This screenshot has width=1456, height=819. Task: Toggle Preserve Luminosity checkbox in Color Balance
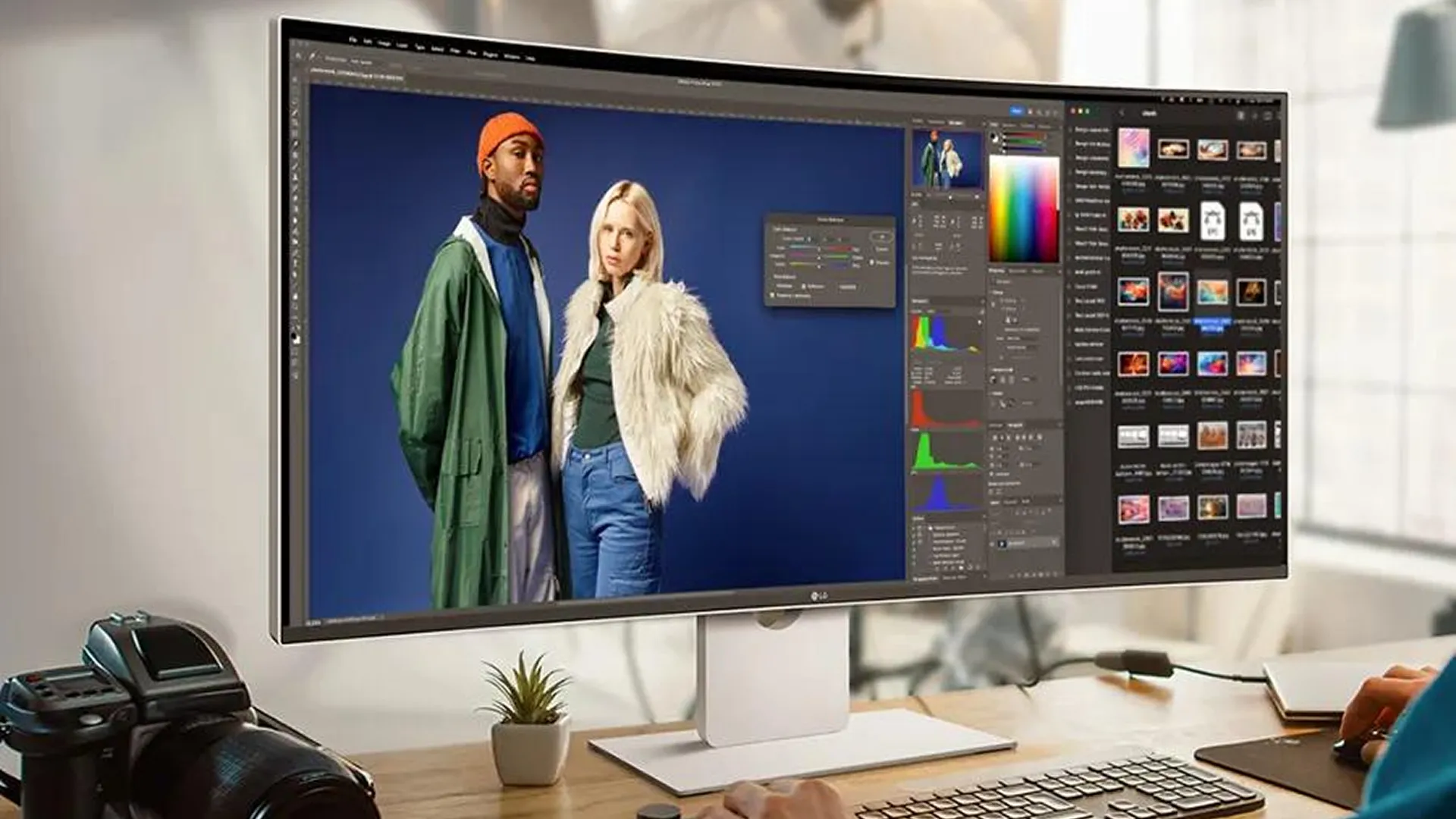pos(772,295)
